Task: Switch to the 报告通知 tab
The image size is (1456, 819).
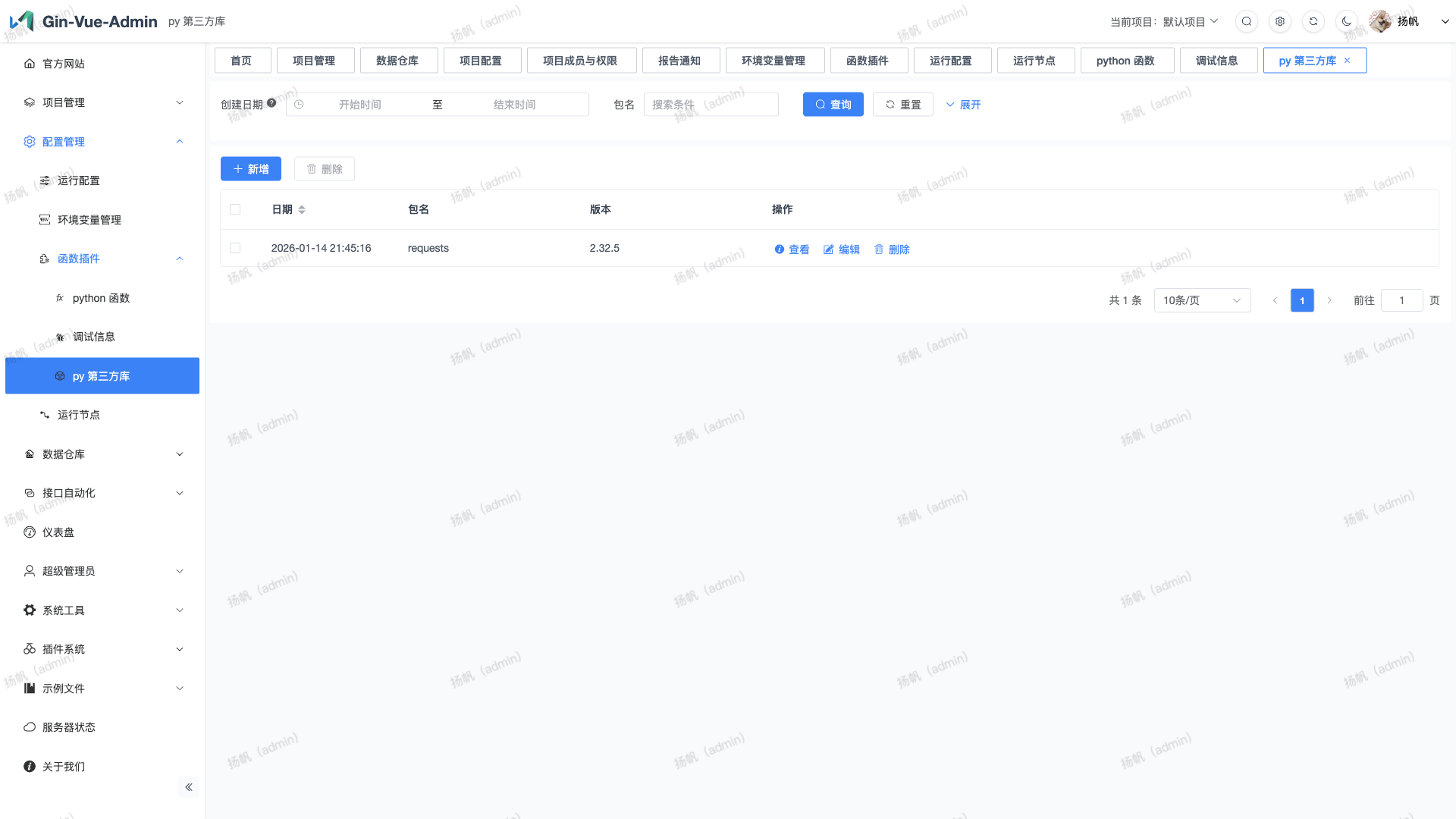Action: click(x=679, y=61)
